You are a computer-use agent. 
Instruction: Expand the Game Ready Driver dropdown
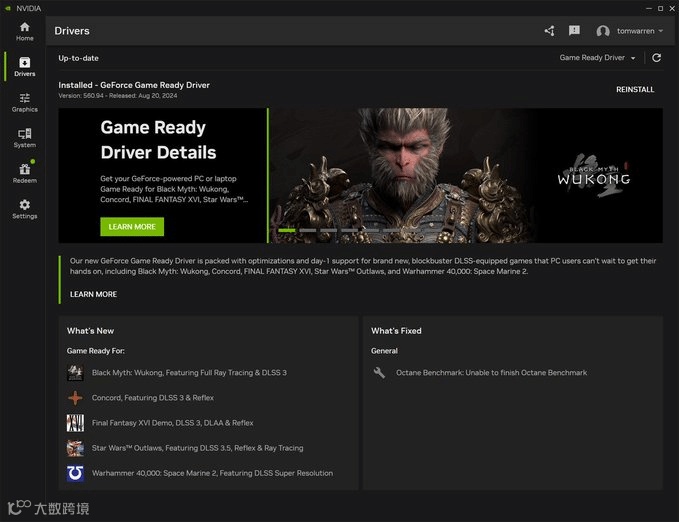(x=597, y=58)
